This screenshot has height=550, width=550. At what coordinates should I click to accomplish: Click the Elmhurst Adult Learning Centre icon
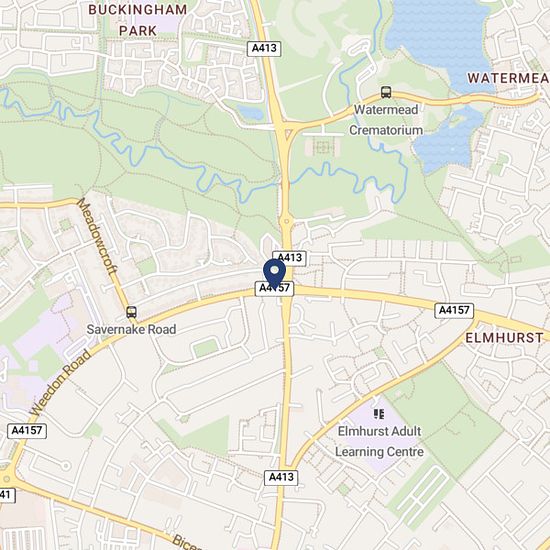pos(379,414)
